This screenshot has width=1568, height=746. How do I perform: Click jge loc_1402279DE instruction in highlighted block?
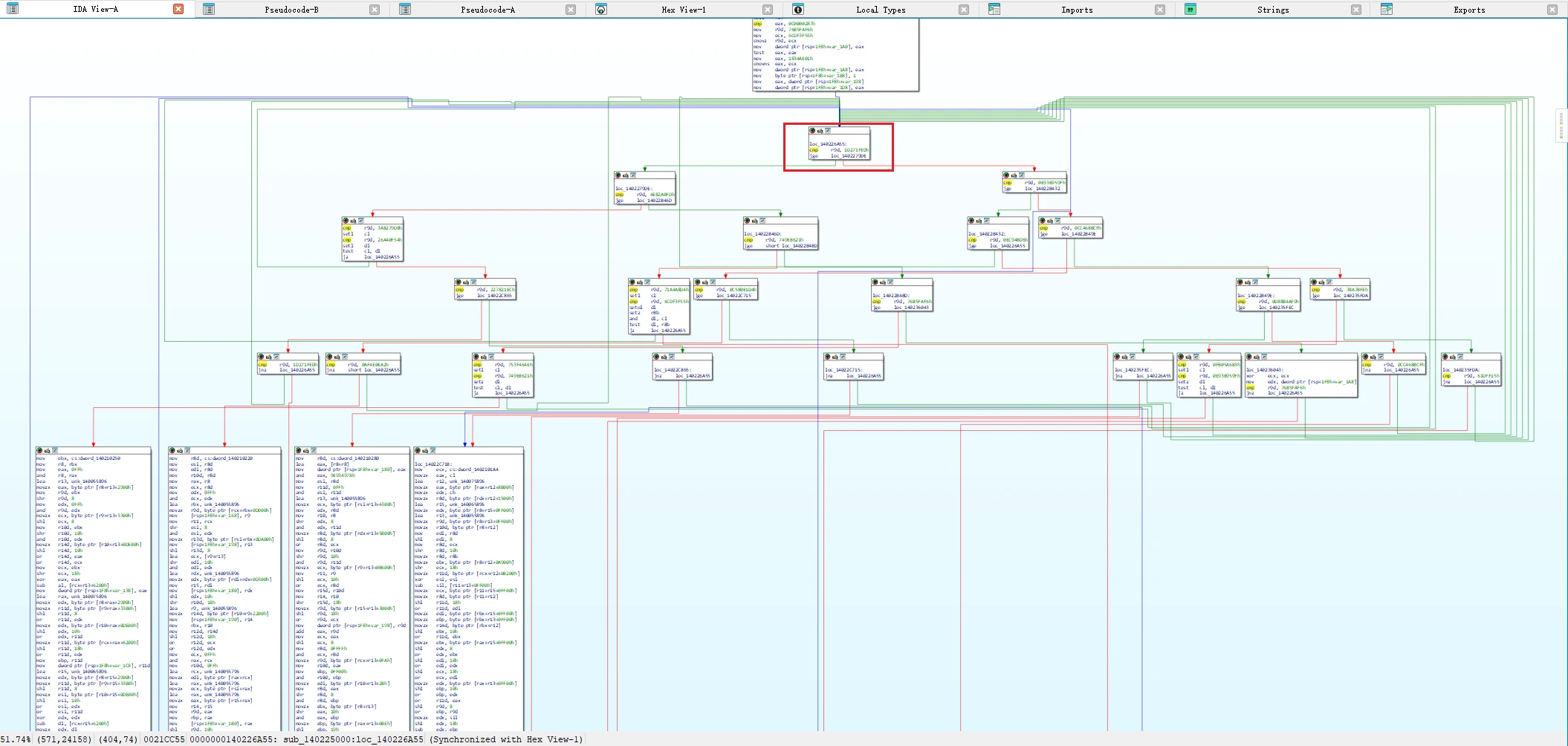838,156
